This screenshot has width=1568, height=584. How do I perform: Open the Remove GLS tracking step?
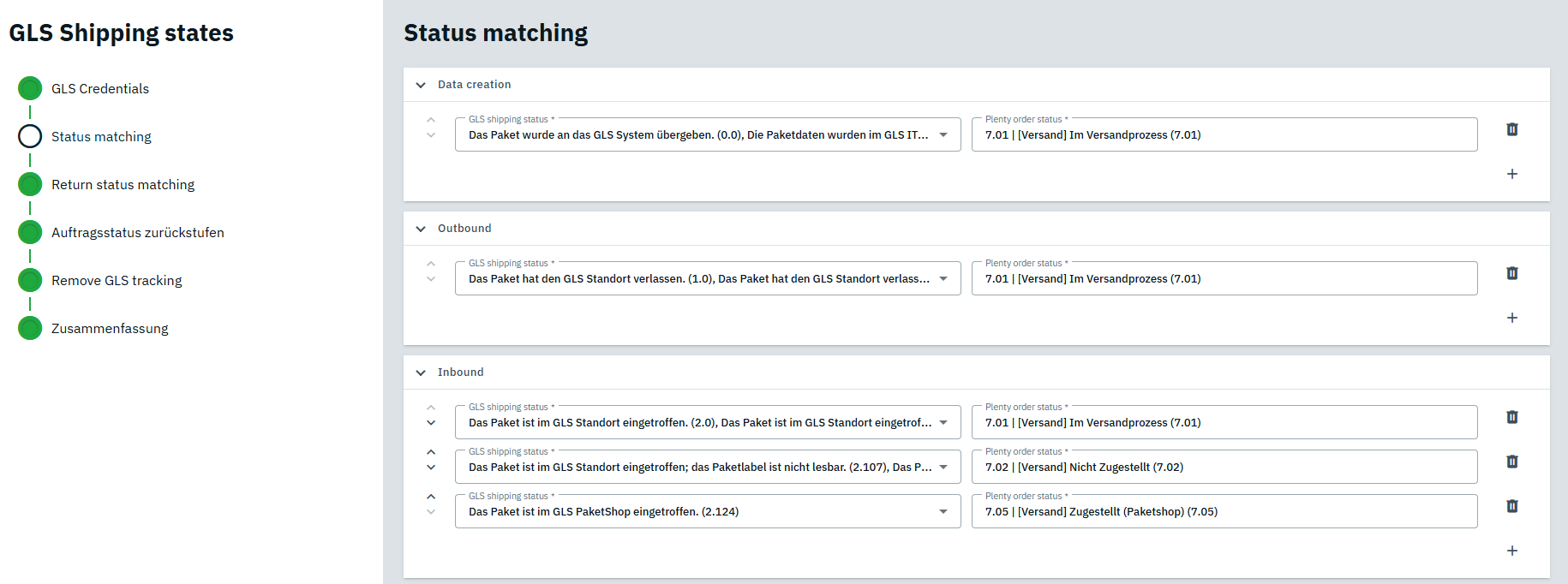pos(117,280)
